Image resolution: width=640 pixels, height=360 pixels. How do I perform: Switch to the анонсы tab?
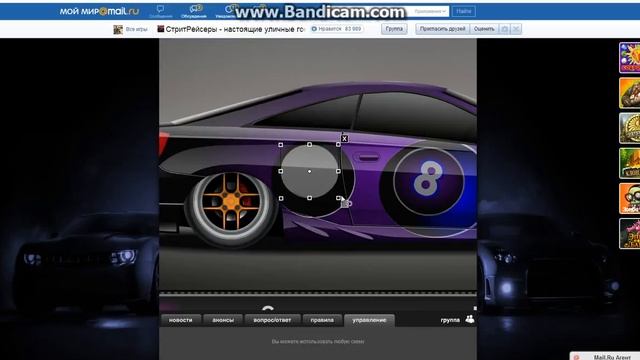pos(223,320)
